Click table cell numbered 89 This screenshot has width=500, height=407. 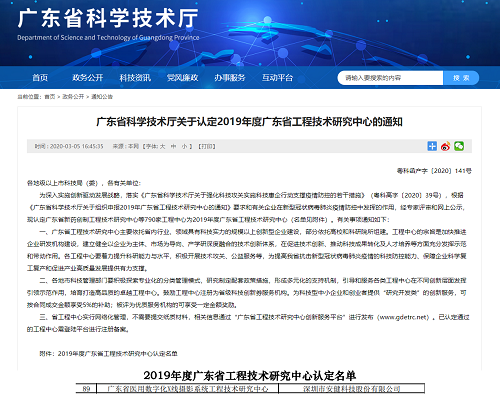coord(86,389)
